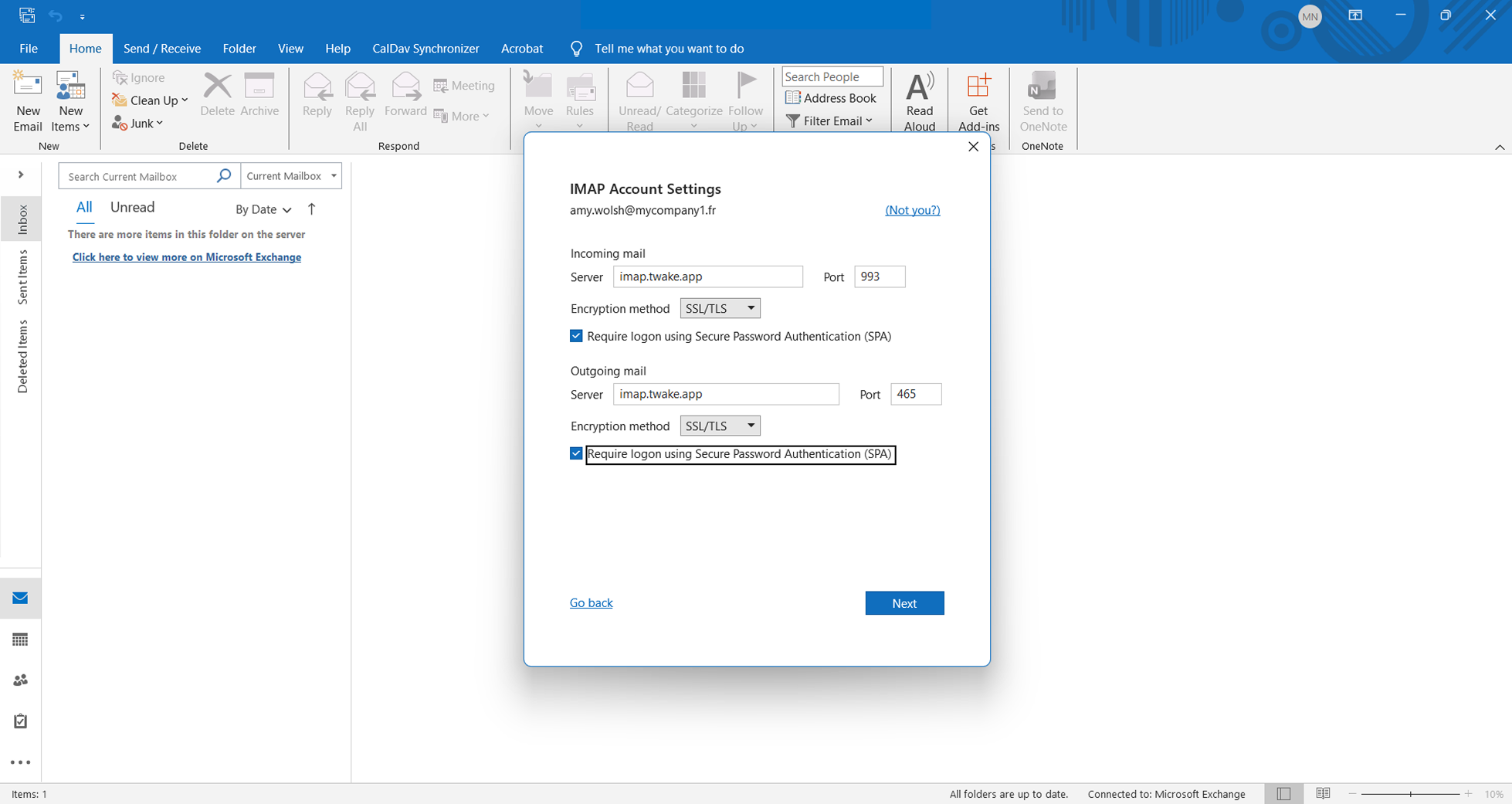Image resolution: width=1512 pixels, height=804 pixels.
Task: Open the New Items menu button
Action: pos(70,101)
